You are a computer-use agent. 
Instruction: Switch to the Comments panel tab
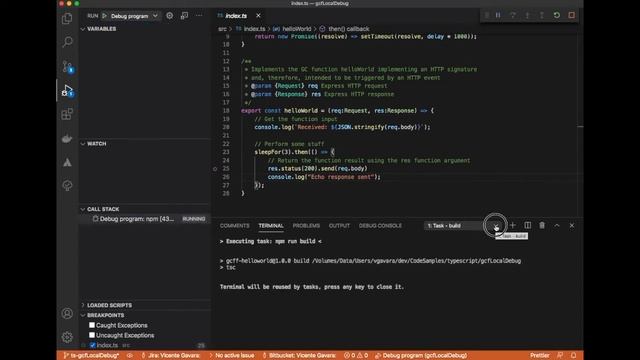(x=234, y=225)
